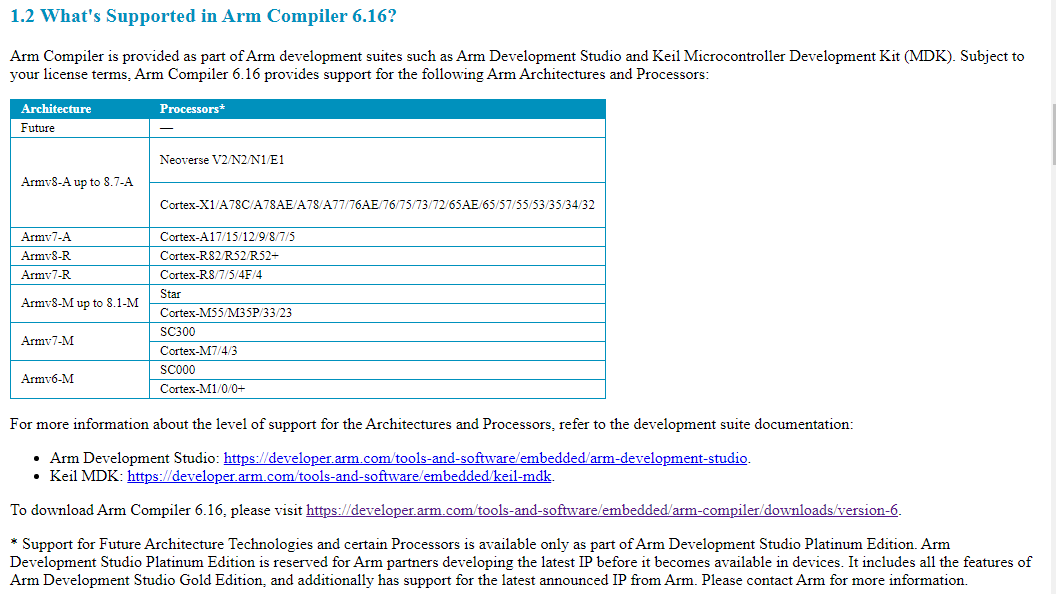Click the "SC000" cell
Screen dimensions: 1056x594
(x=377, y=370)
